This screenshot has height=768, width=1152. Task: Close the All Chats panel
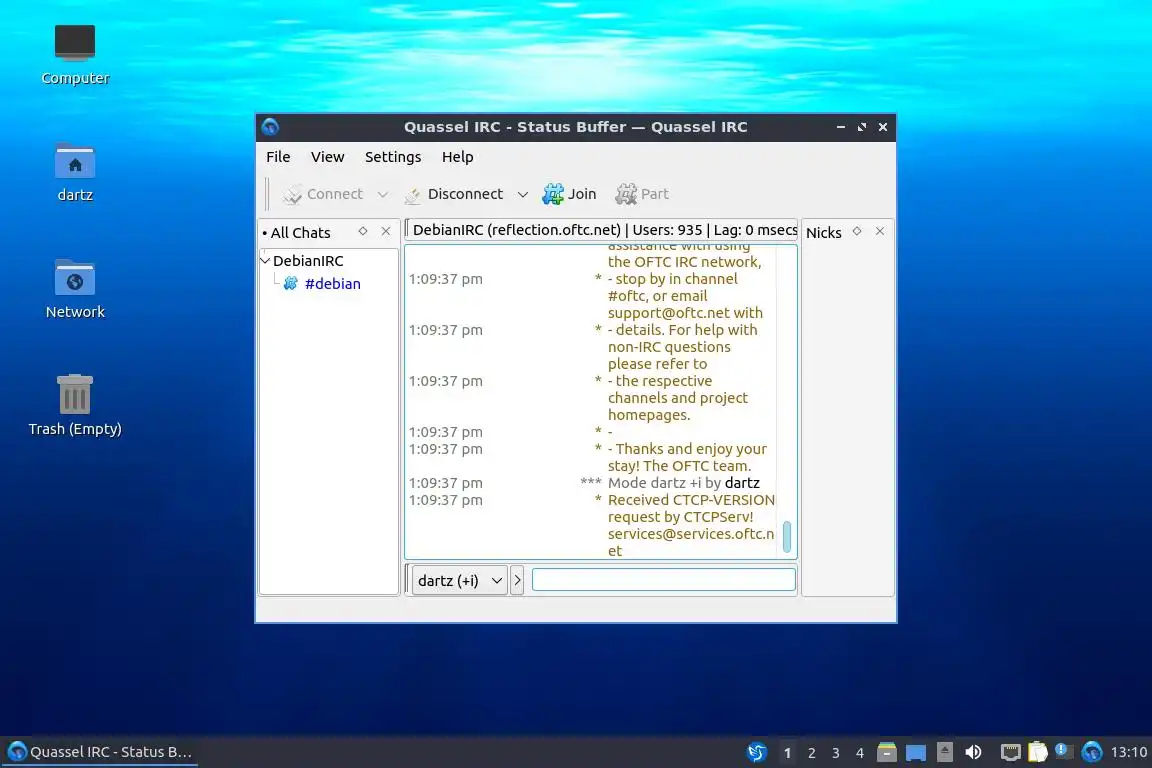click(386, 232)
